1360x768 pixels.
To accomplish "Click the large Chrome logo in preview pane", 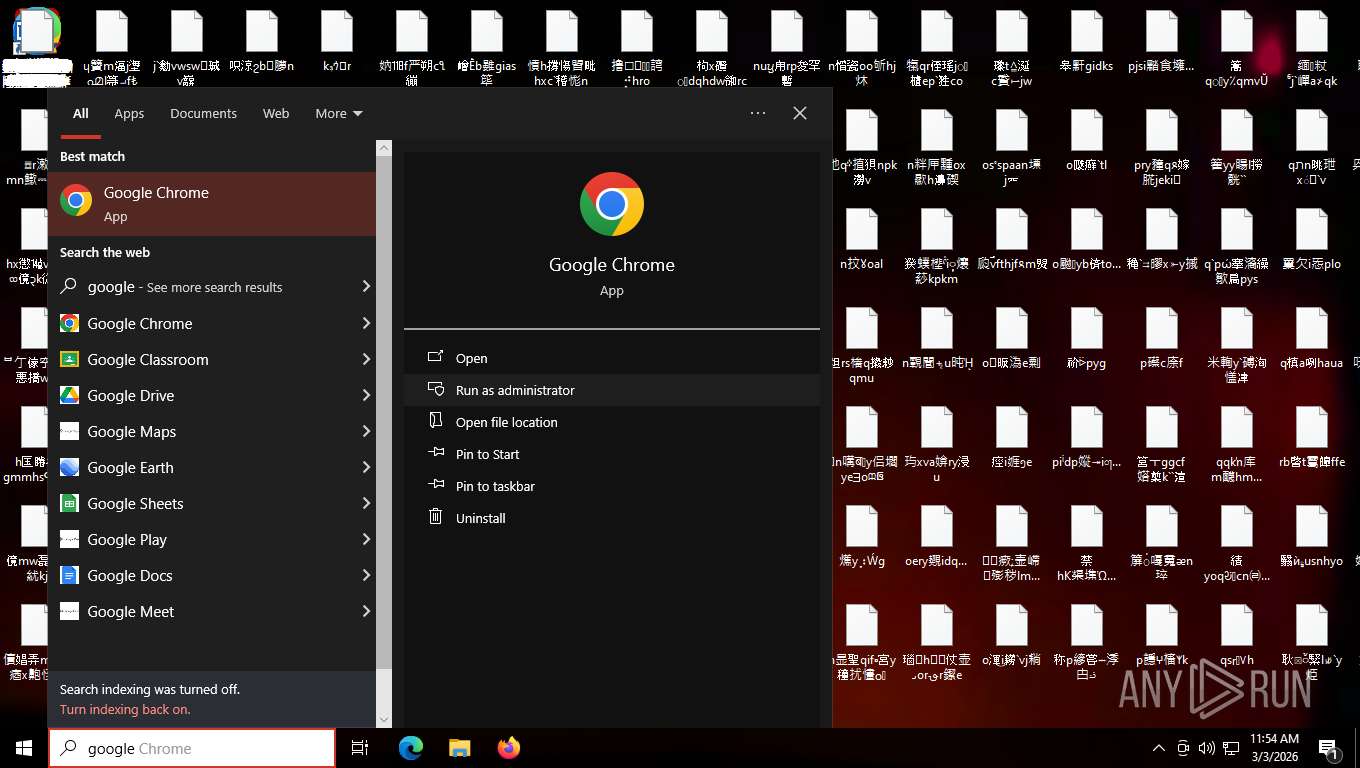I will point(611,204).
